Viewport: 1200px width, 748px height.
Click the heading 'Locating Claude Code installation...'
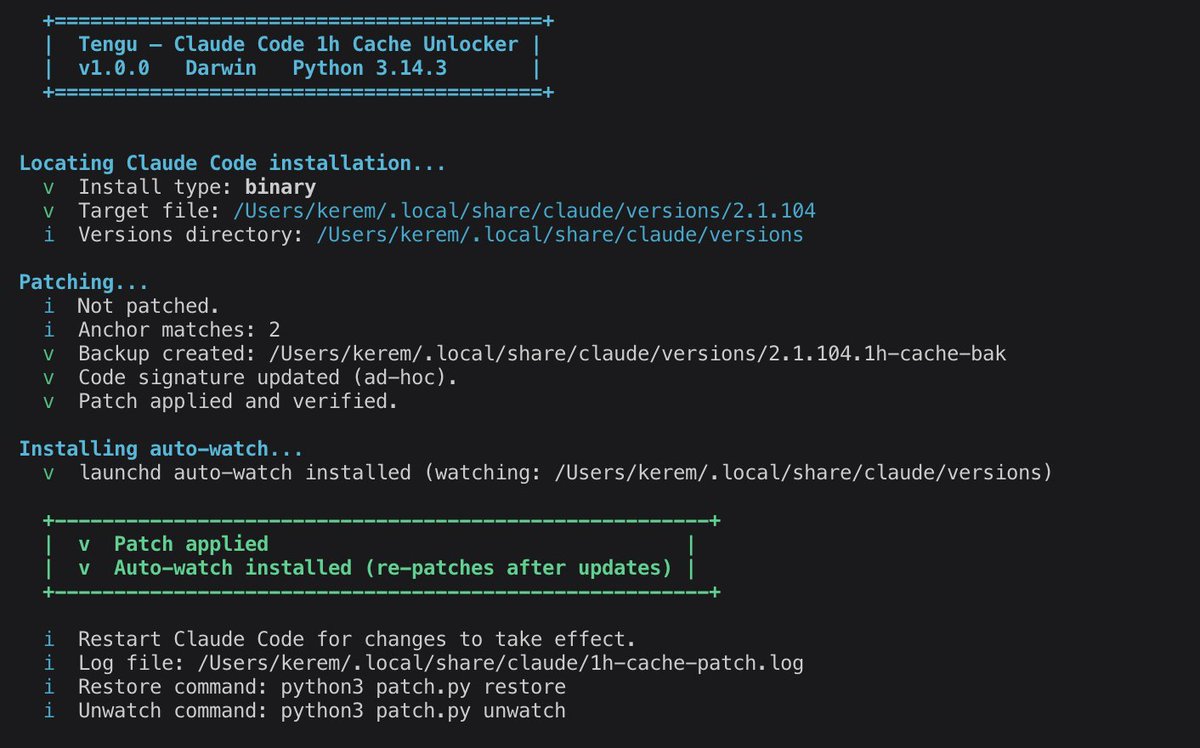(x=233, y=163)
